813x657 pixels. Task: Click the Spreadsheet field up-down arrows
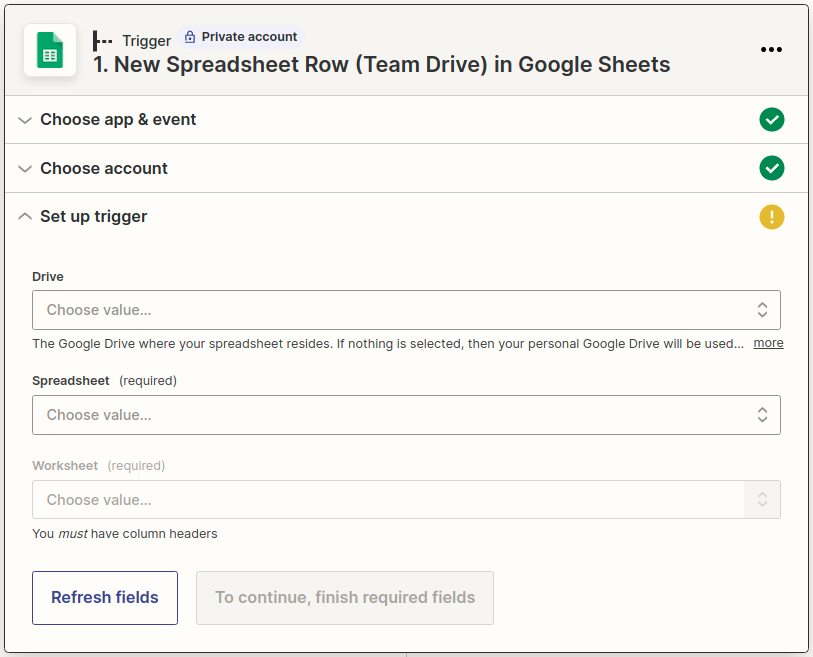(762, 415)
